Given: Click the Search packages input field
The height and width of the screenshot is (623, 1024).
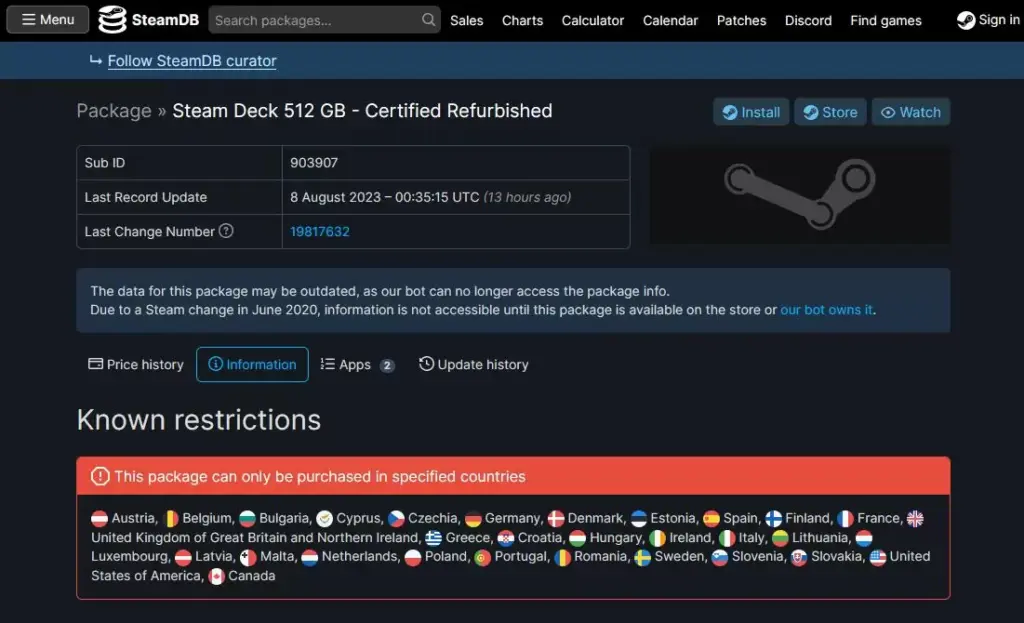Looking at the screenshot, I should pos(324,20).
